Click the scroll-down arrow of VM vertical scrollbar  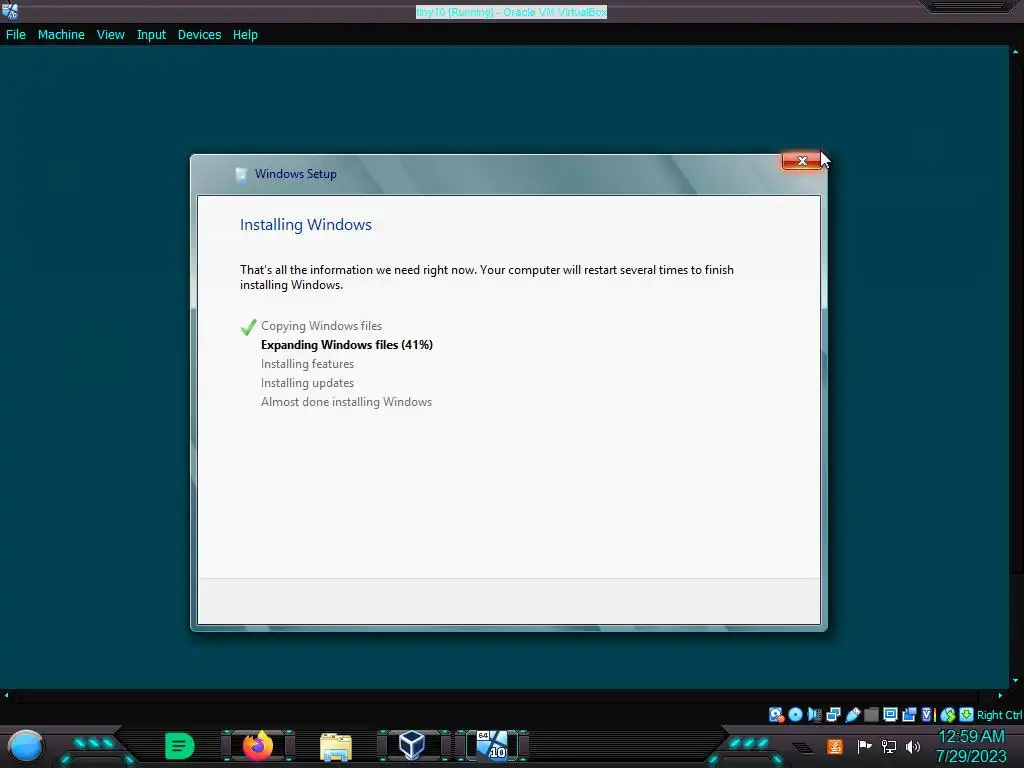tap(1016, 680)
